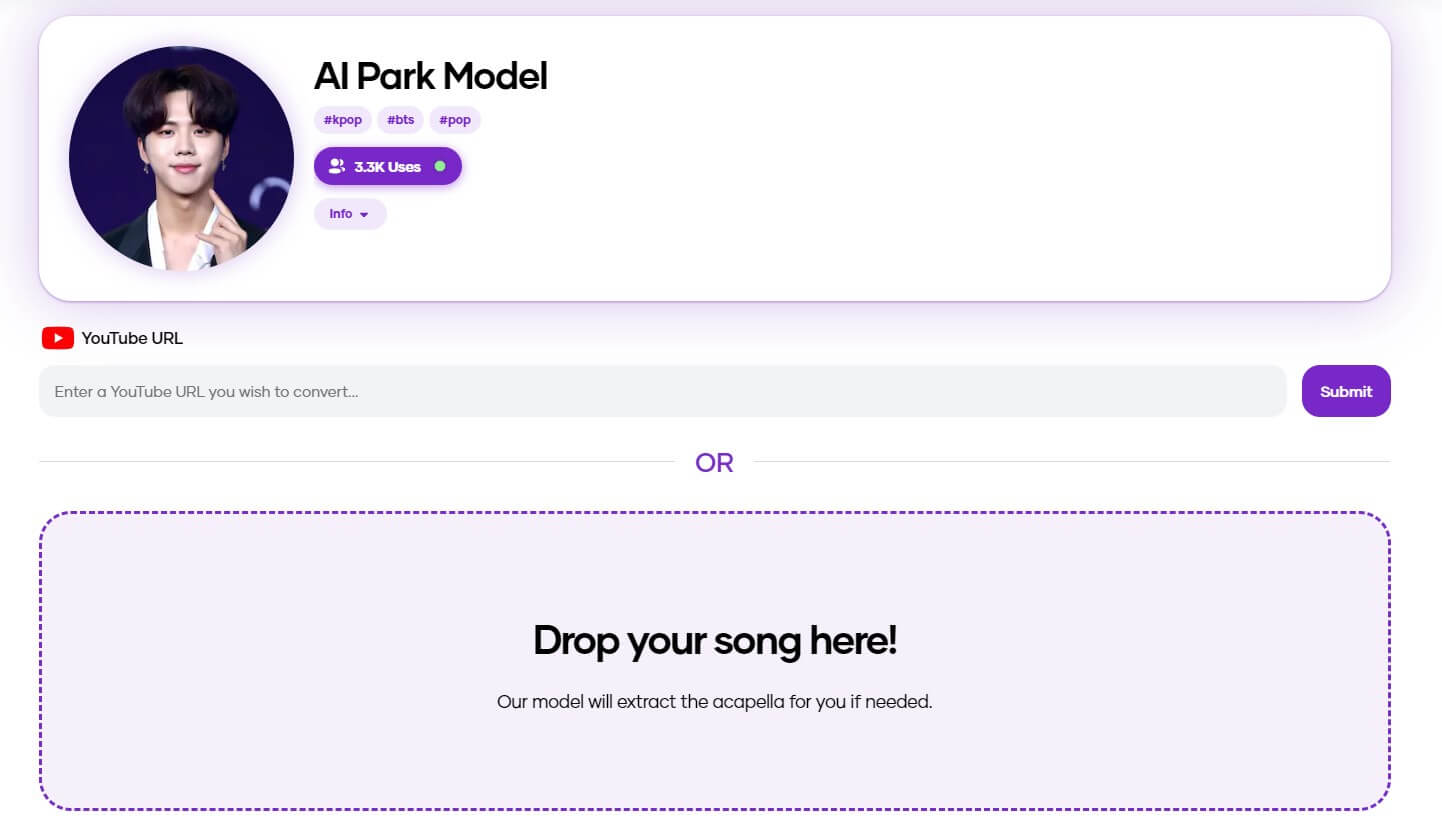Click the 3.3K Uses badge
1442x816 pixels.
point(387,166)
